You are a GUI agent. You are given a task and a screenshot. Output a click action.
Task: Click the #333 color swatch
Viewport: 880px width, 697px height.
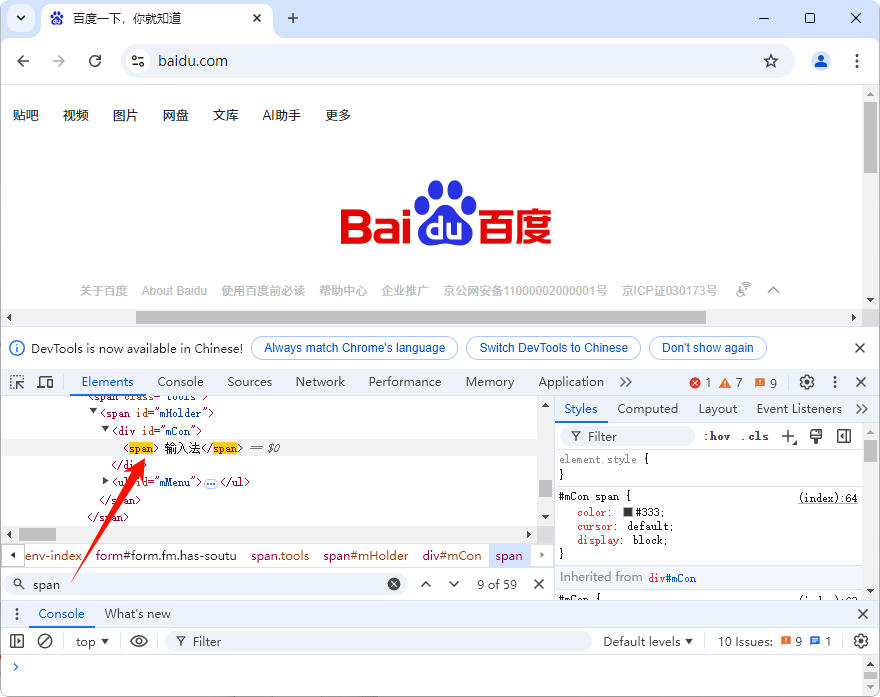(x=628, y=512)
